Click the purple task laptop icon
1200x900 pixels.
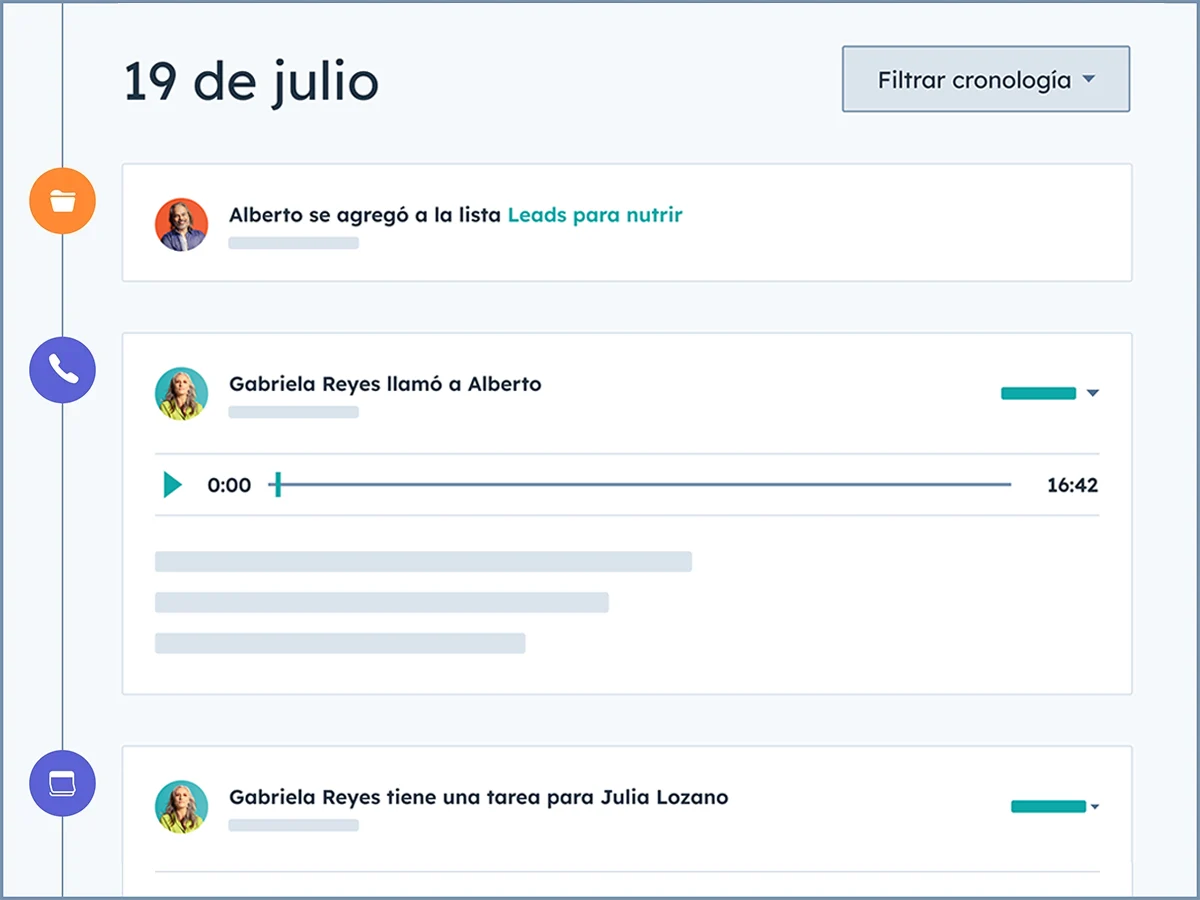[62, 784]
